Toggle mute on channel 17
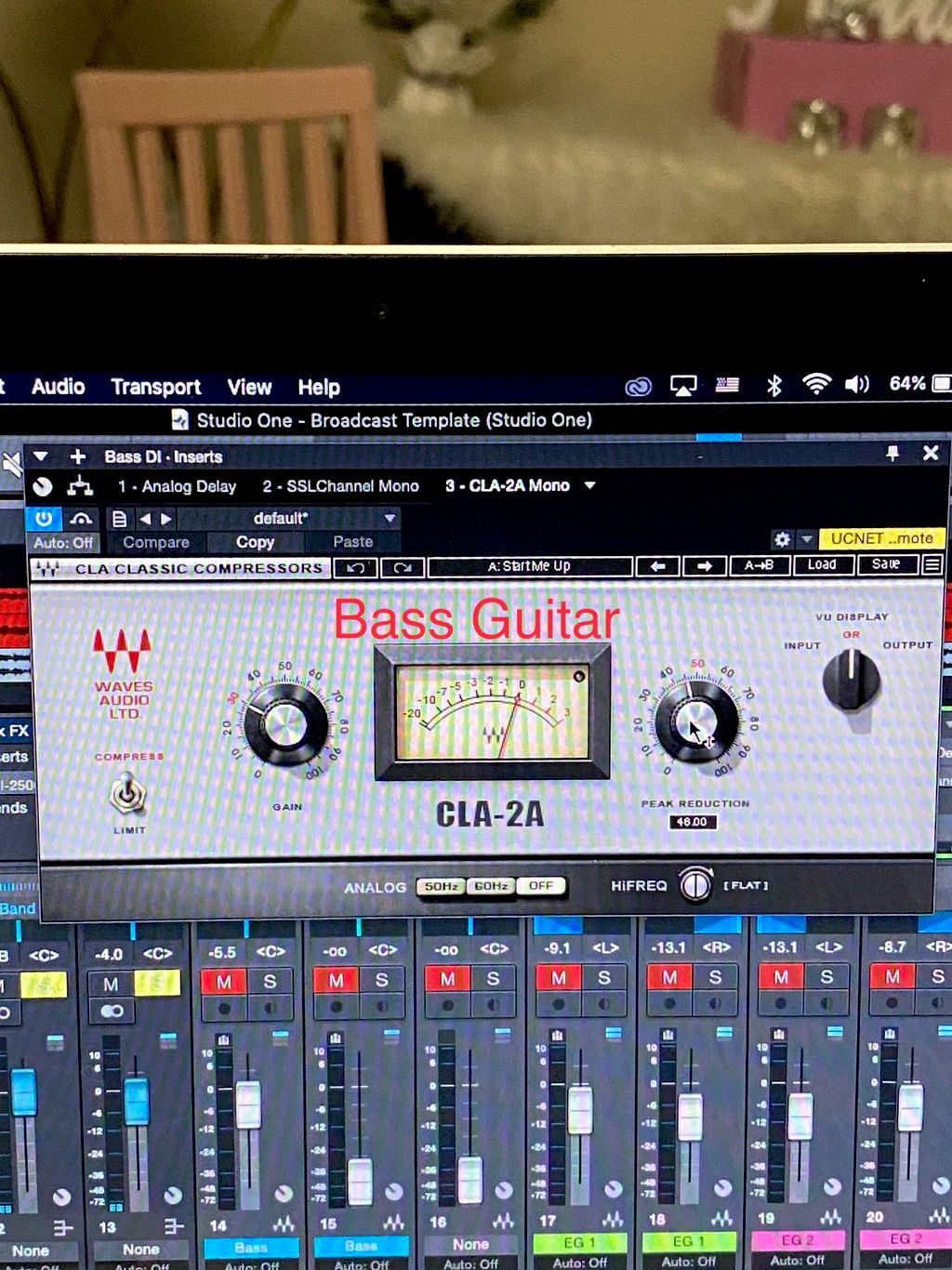 tap(558, 977)
